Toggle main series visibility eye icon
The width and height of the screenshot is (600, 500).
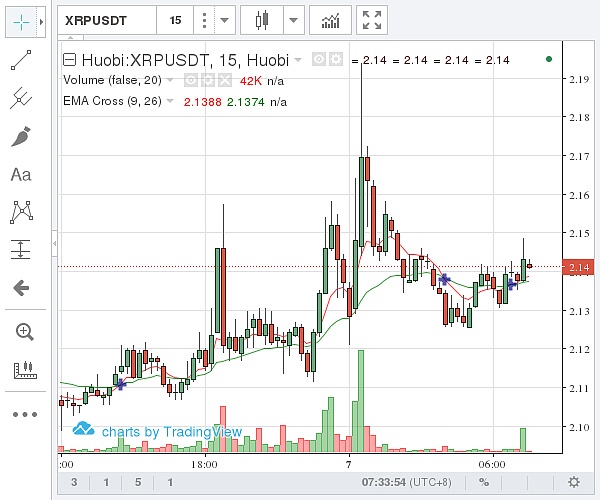point(319,59)
